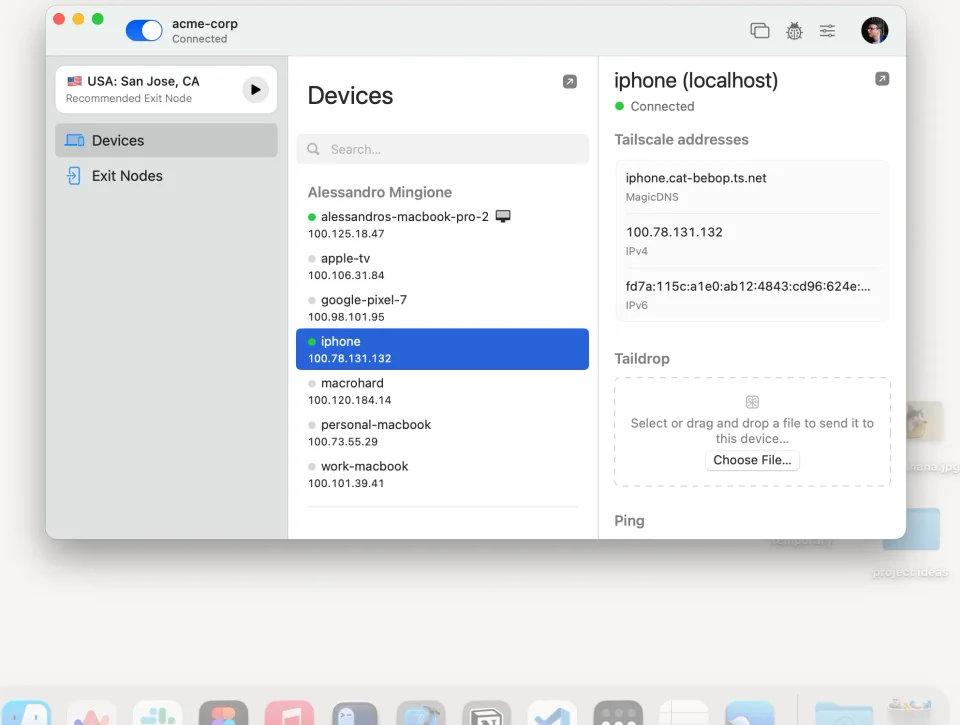
Task: Pop out the iphone details panel
Action: [x=882, y=78]
